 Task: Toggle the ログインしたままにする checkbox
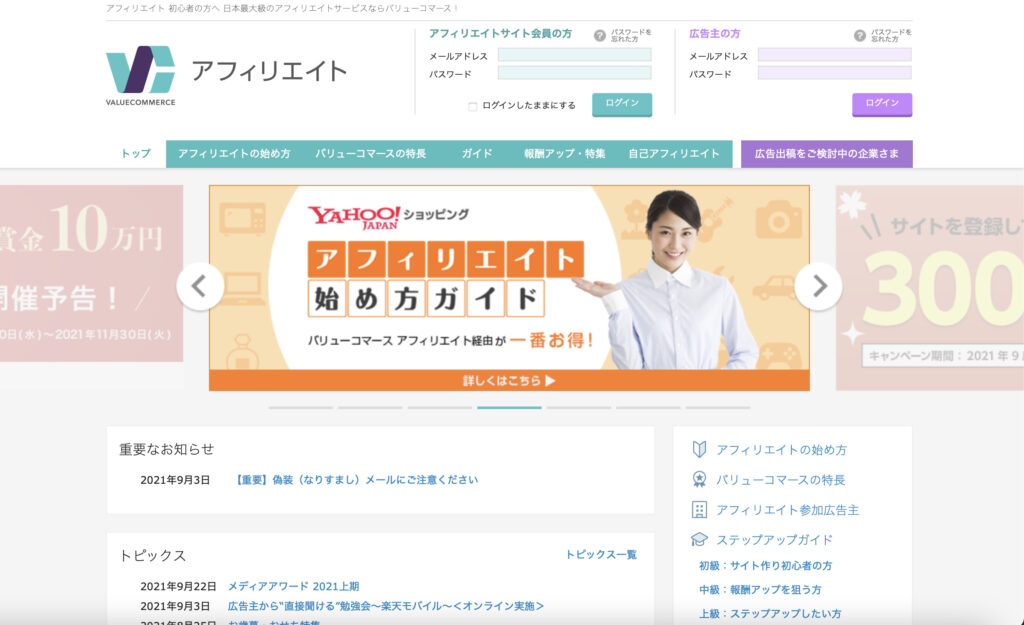pos(473,106)
